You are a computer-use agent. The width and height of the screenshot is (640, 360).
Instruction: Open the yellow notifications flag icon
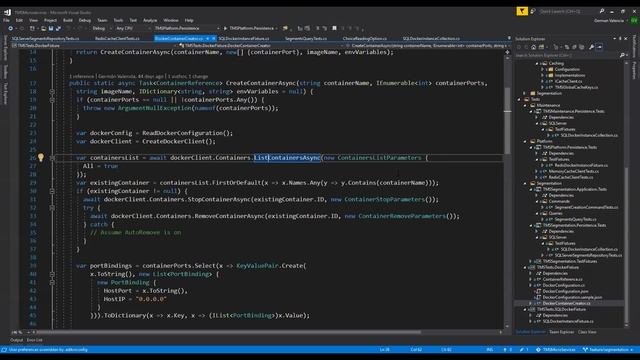coord(522,11)
